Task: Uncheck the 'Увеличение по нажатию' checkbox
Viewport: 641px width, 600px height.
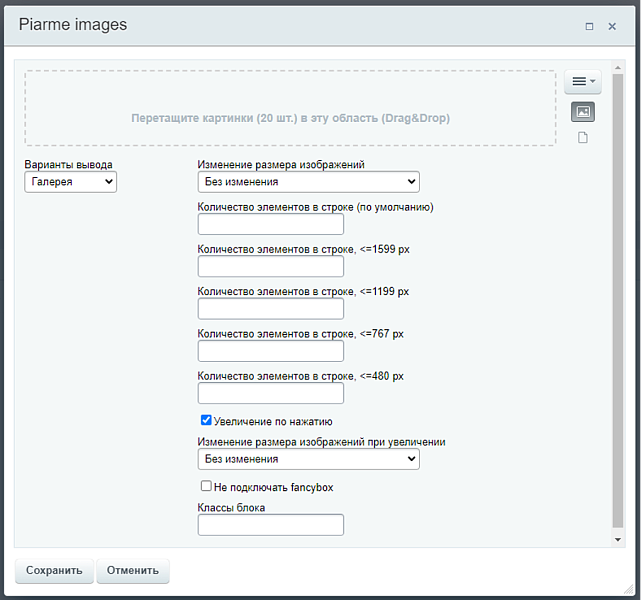Action: click(206, 421)
